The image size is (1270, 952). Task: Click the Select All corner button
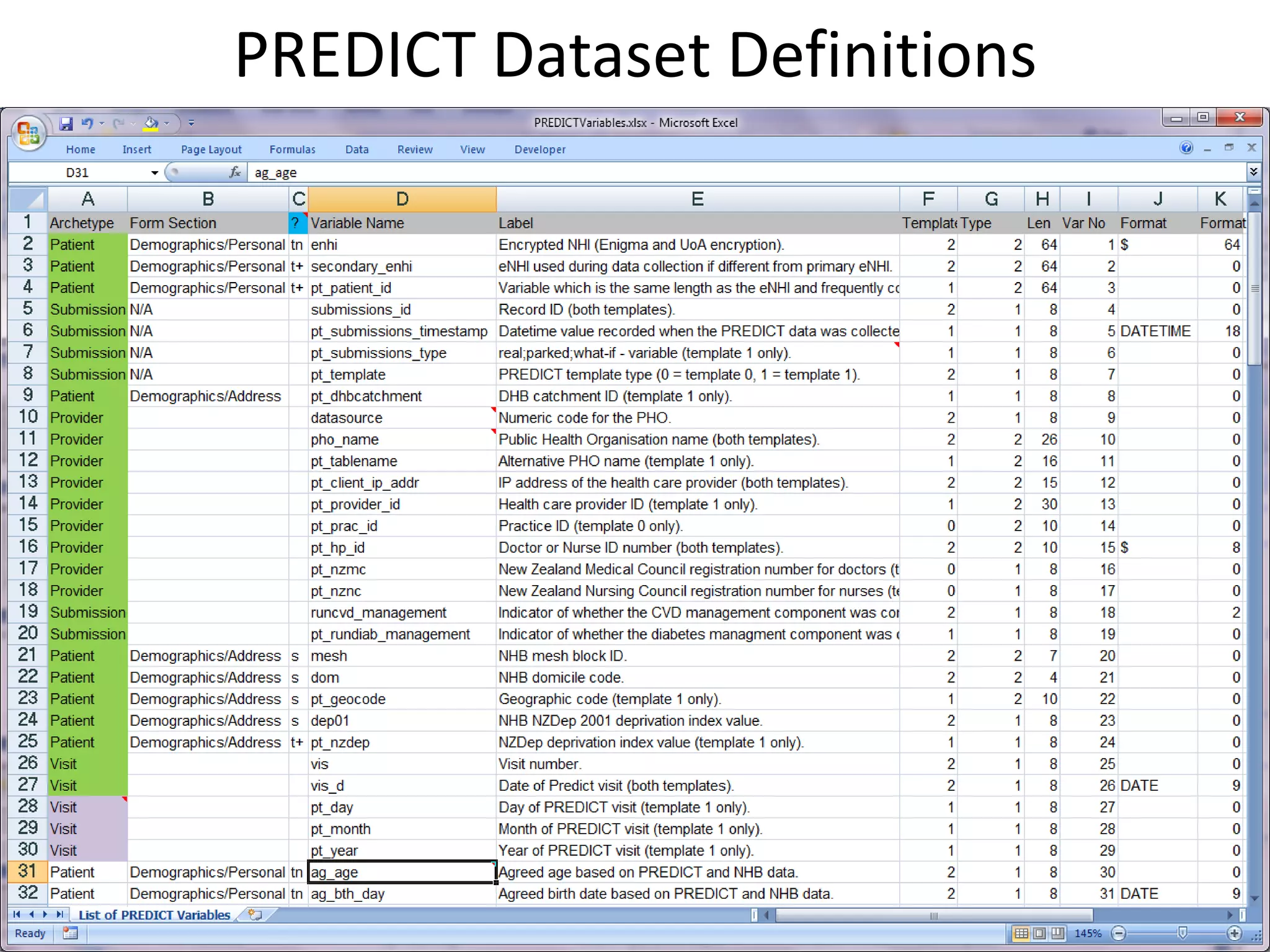[x=28, y=199]
